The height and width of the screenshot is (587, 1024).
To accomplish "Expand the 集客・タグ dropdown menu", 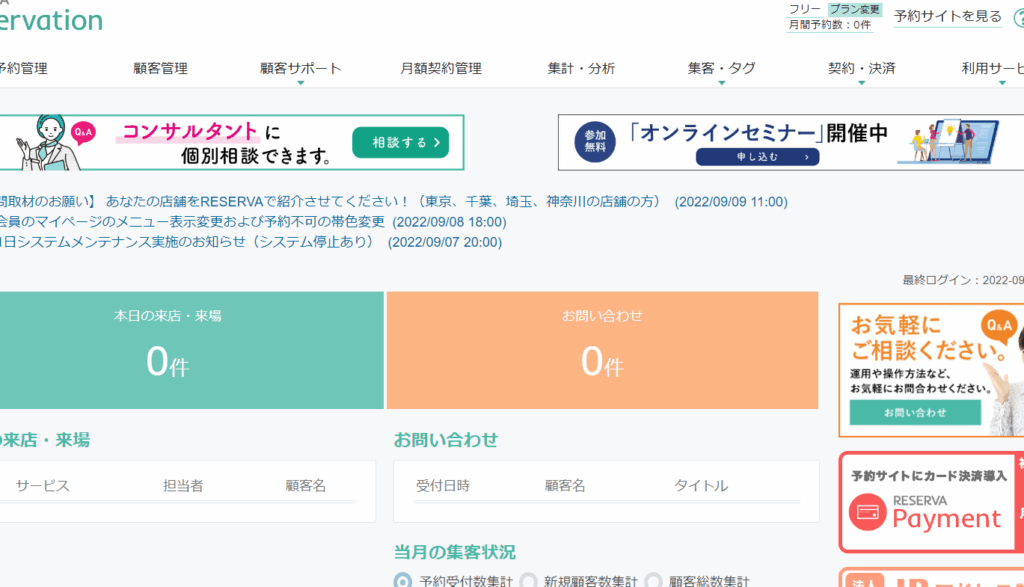I will [721, 69].
